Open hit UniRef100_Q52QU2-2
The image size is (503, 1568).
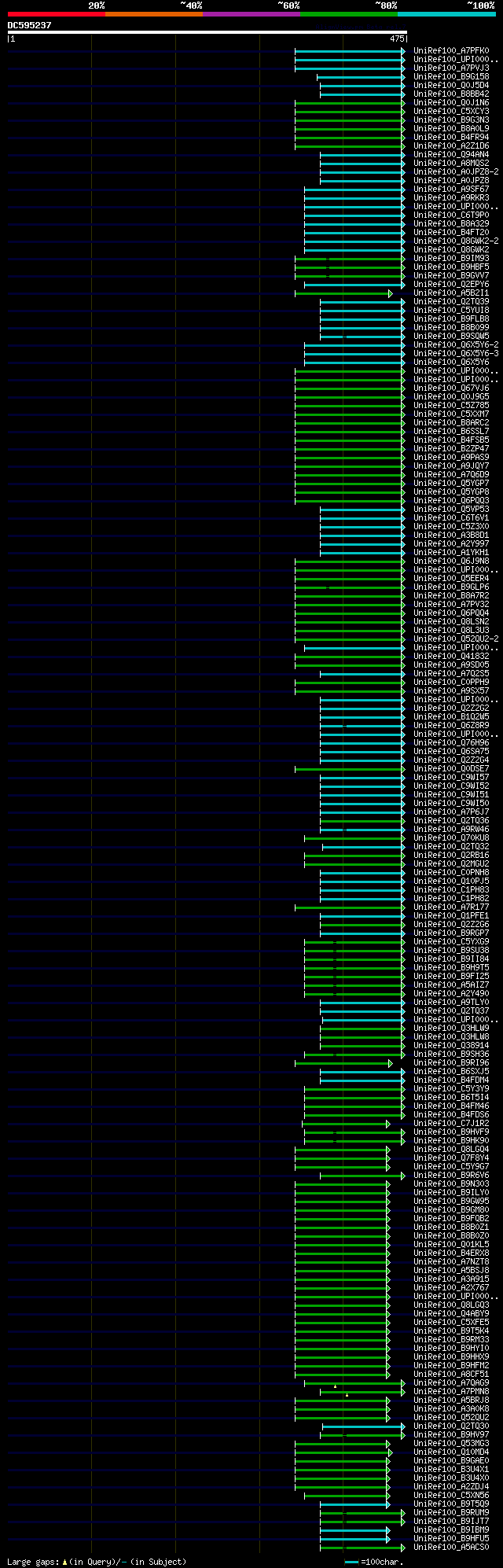456,639
